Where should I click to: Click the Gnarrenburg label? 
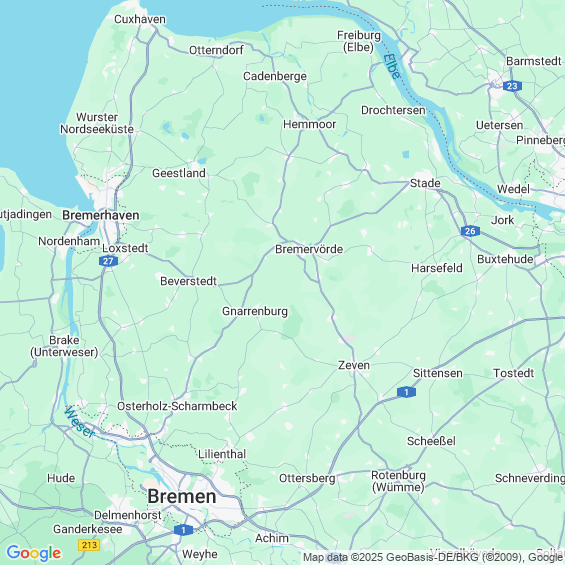255,311
